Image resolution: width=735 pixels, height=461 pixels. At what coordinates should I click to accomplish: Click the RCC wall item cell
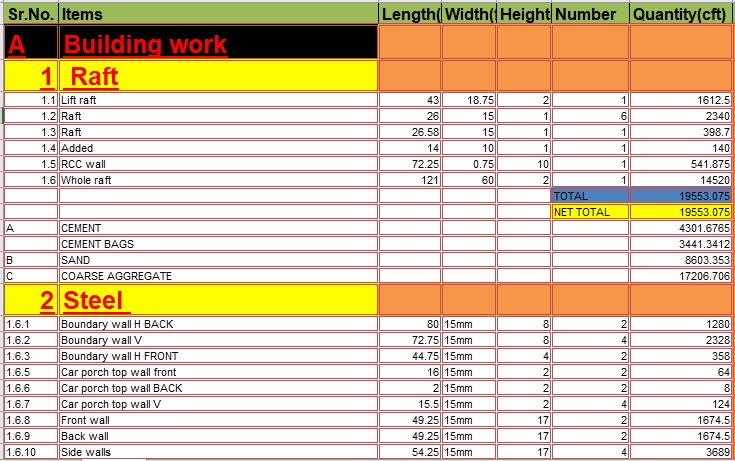(x=218, y=164)
